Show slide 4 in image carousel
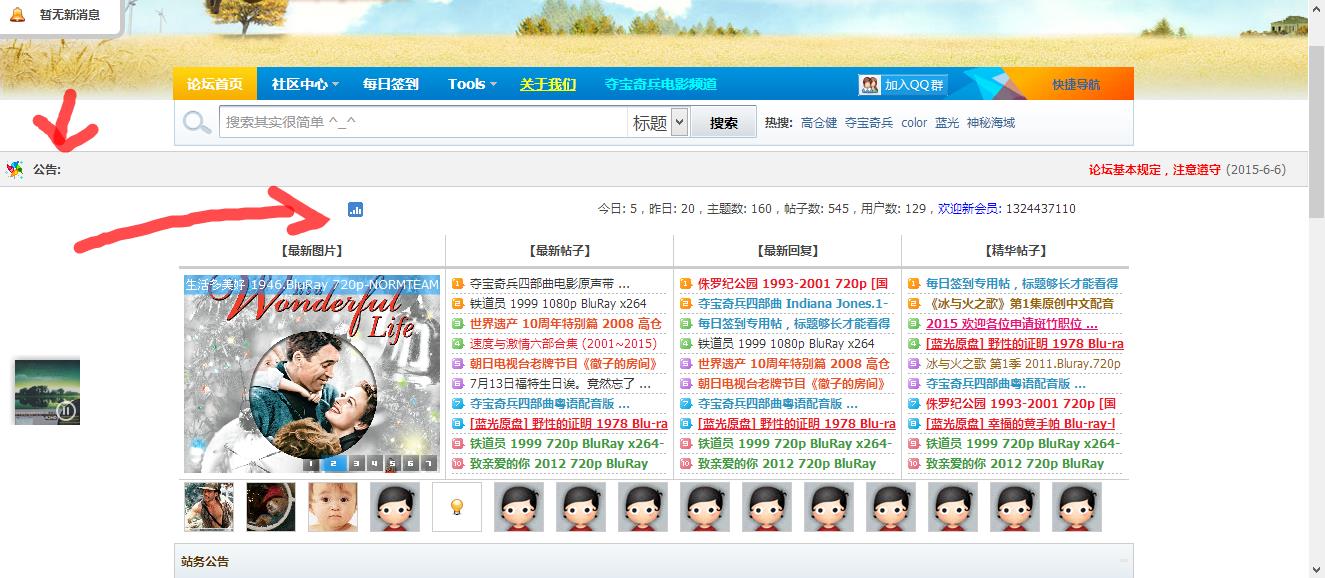The width and height of the screenshot is (1325, 578). [x=374, y=463]
